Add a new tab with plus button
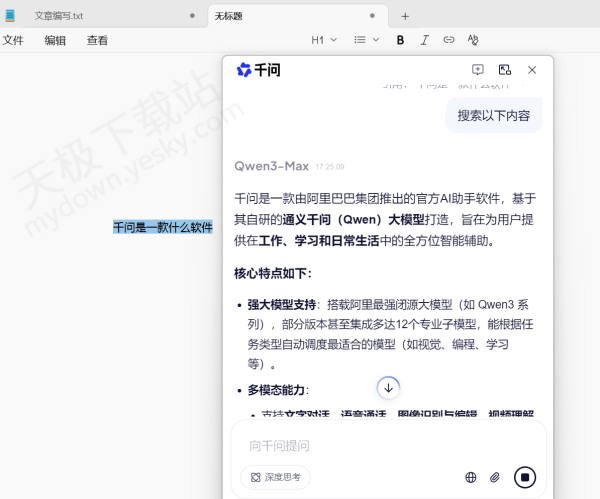This screenshot has width=600, height=499. click(405, 16)
